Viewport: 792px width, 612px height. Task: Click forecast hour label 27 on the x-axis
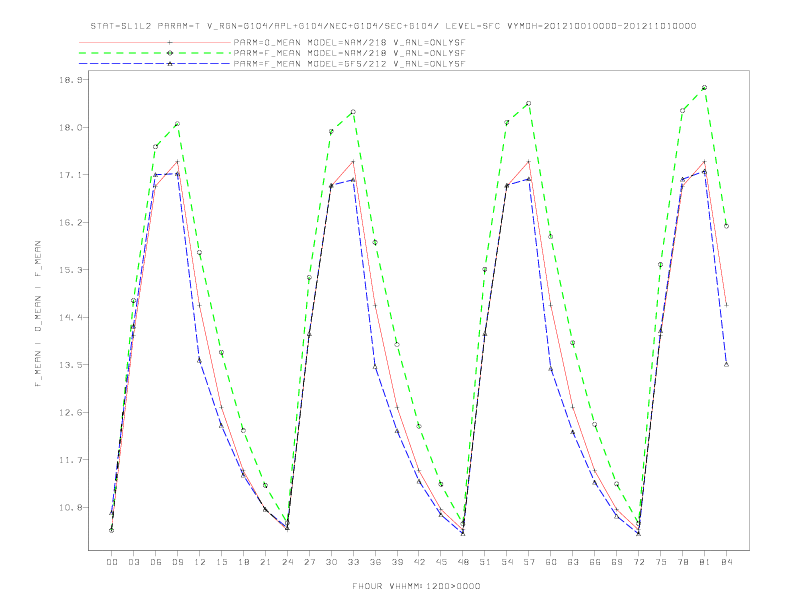coord(309,562)
